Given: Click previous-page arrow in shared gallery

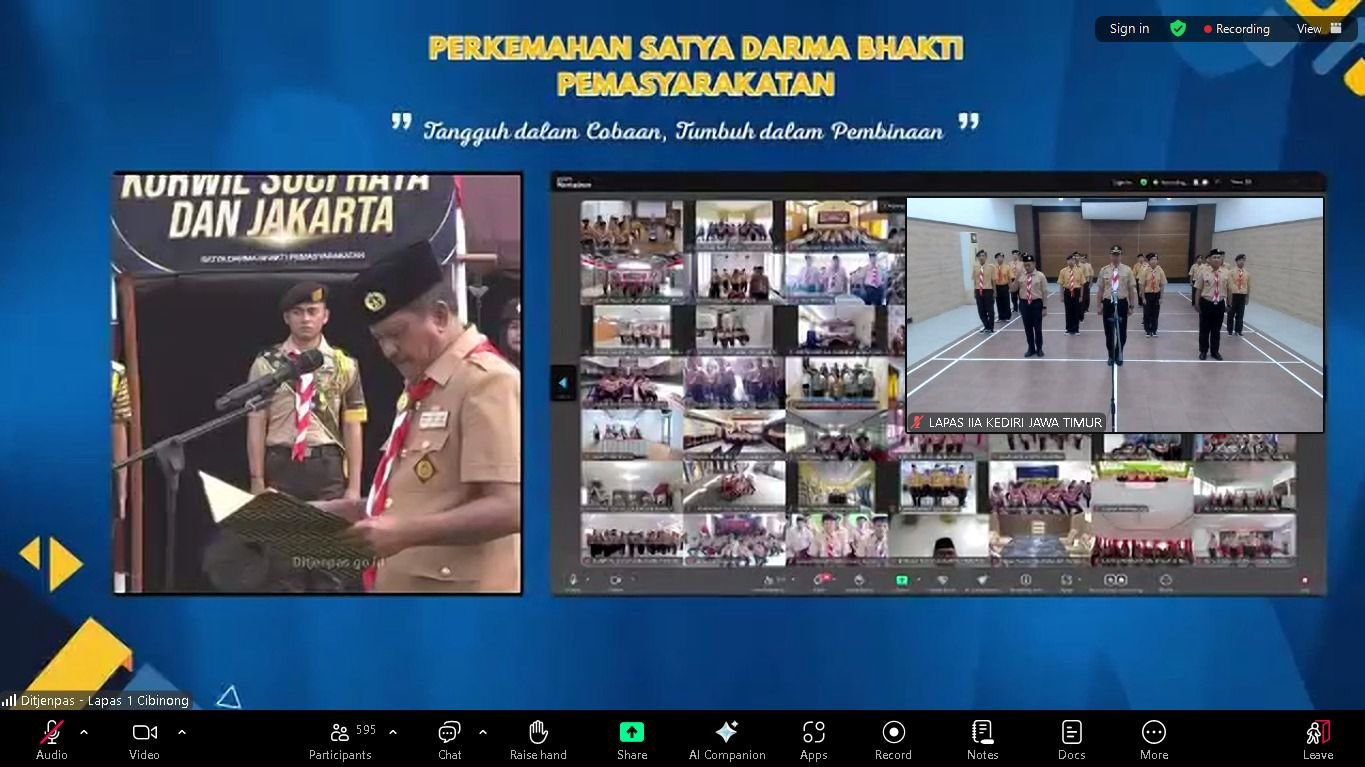Looking at the screenshot, I should [563, 383].
